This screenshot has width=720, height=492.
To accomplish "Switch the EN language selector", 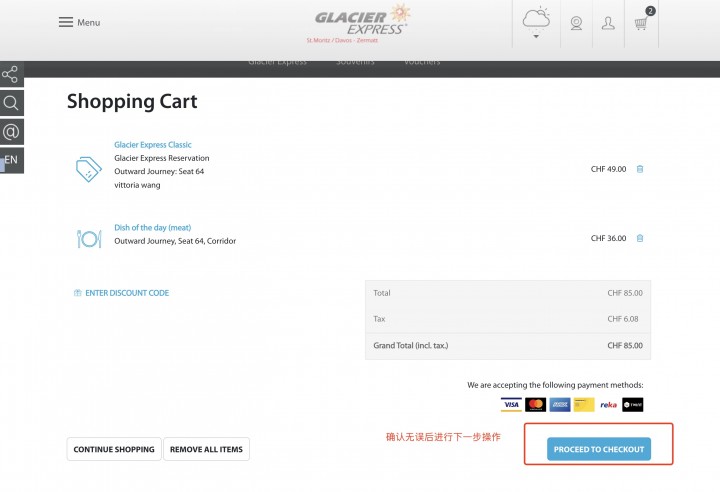I will (x=11, y=160).
